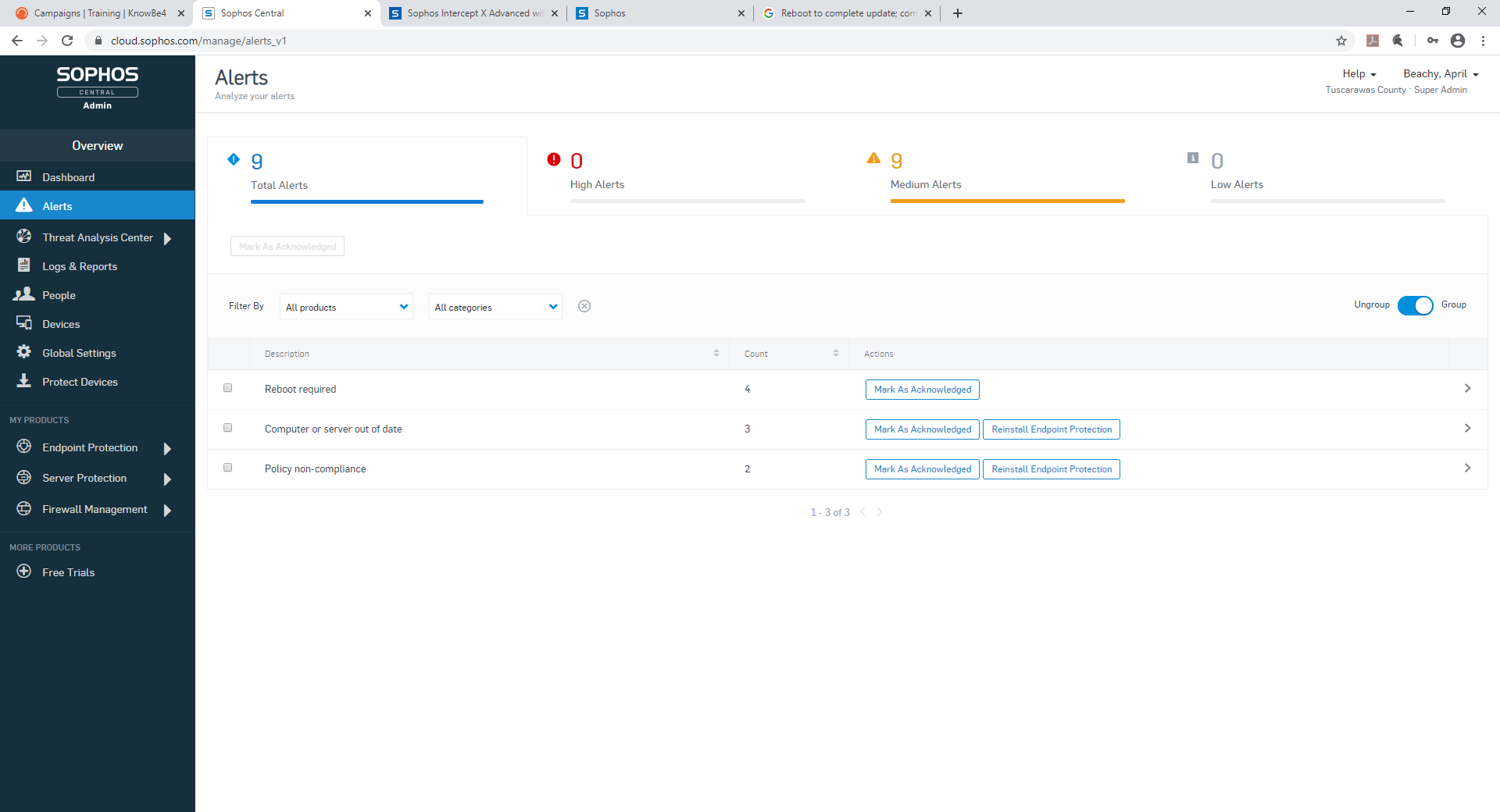The width and height of the screenshot is (1500, 812).
Task: Switch to the Low Alerts tab
Action: click(1328, 176)
